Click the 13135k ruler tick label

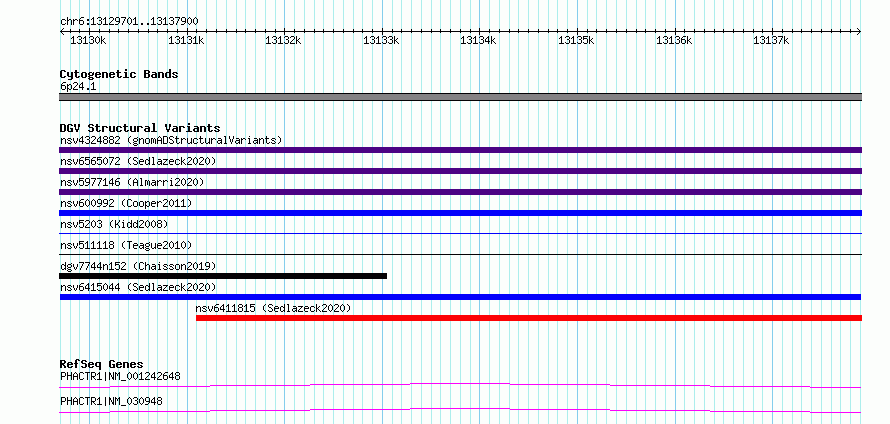click(577, 41)
